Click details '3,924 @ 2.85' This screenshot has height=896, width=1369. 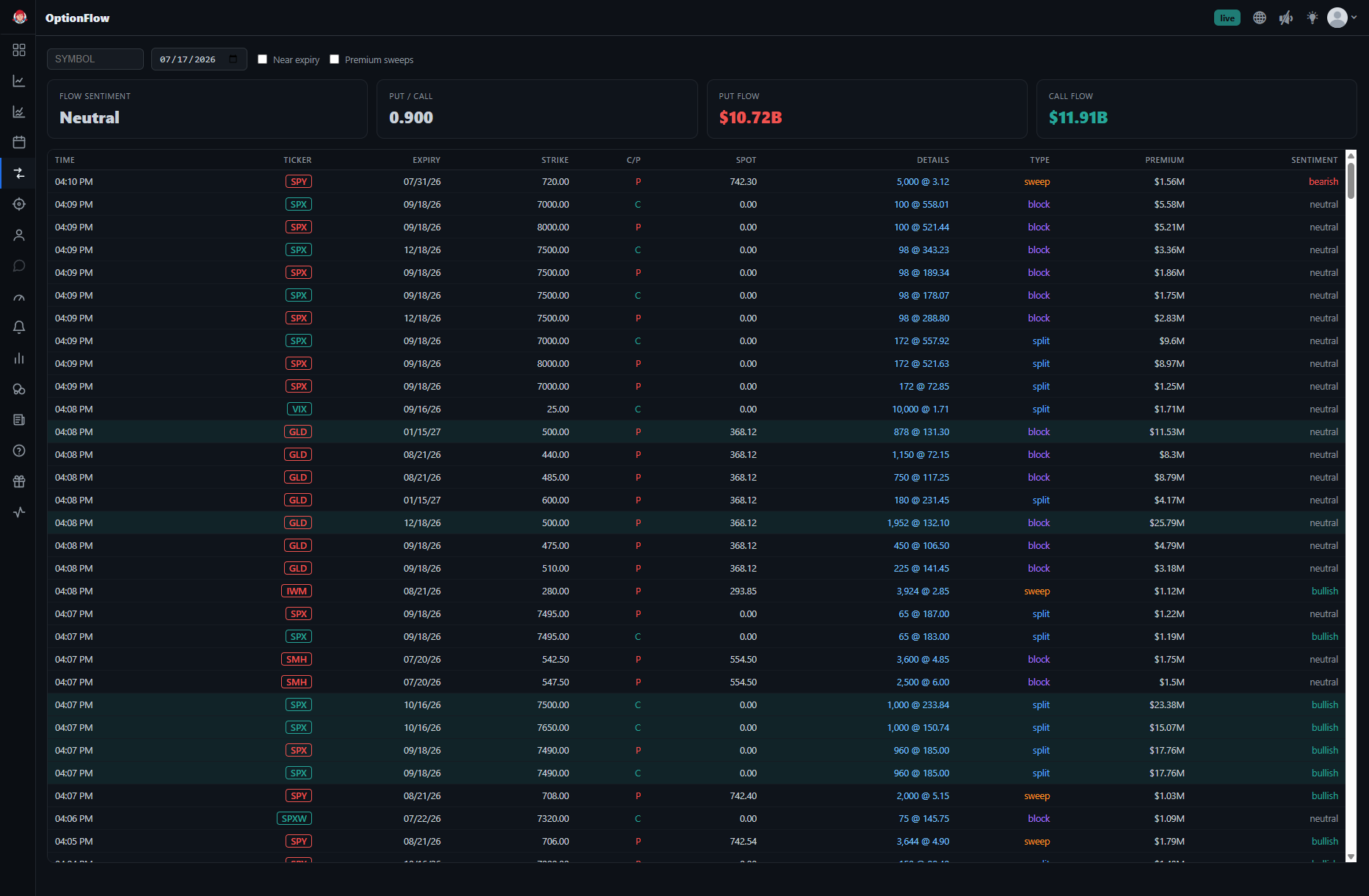(x=923, y=591)
